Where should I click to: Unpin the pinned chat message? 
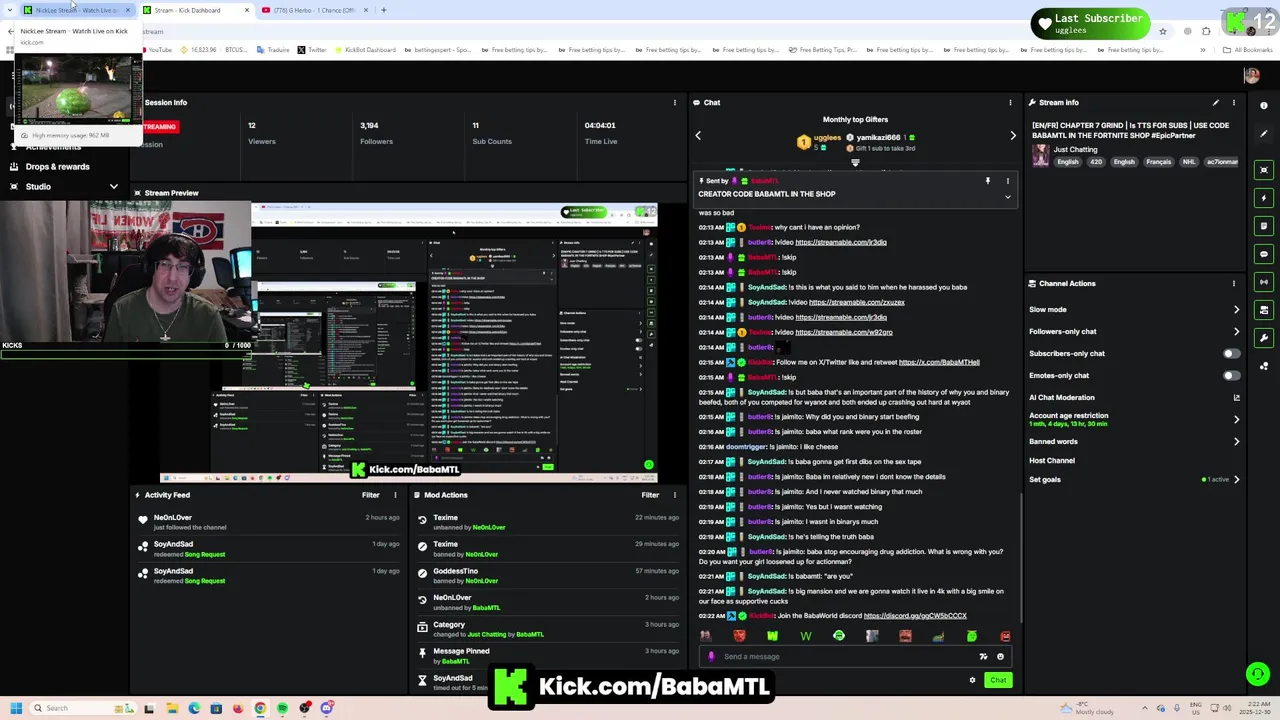coord(988,181)
